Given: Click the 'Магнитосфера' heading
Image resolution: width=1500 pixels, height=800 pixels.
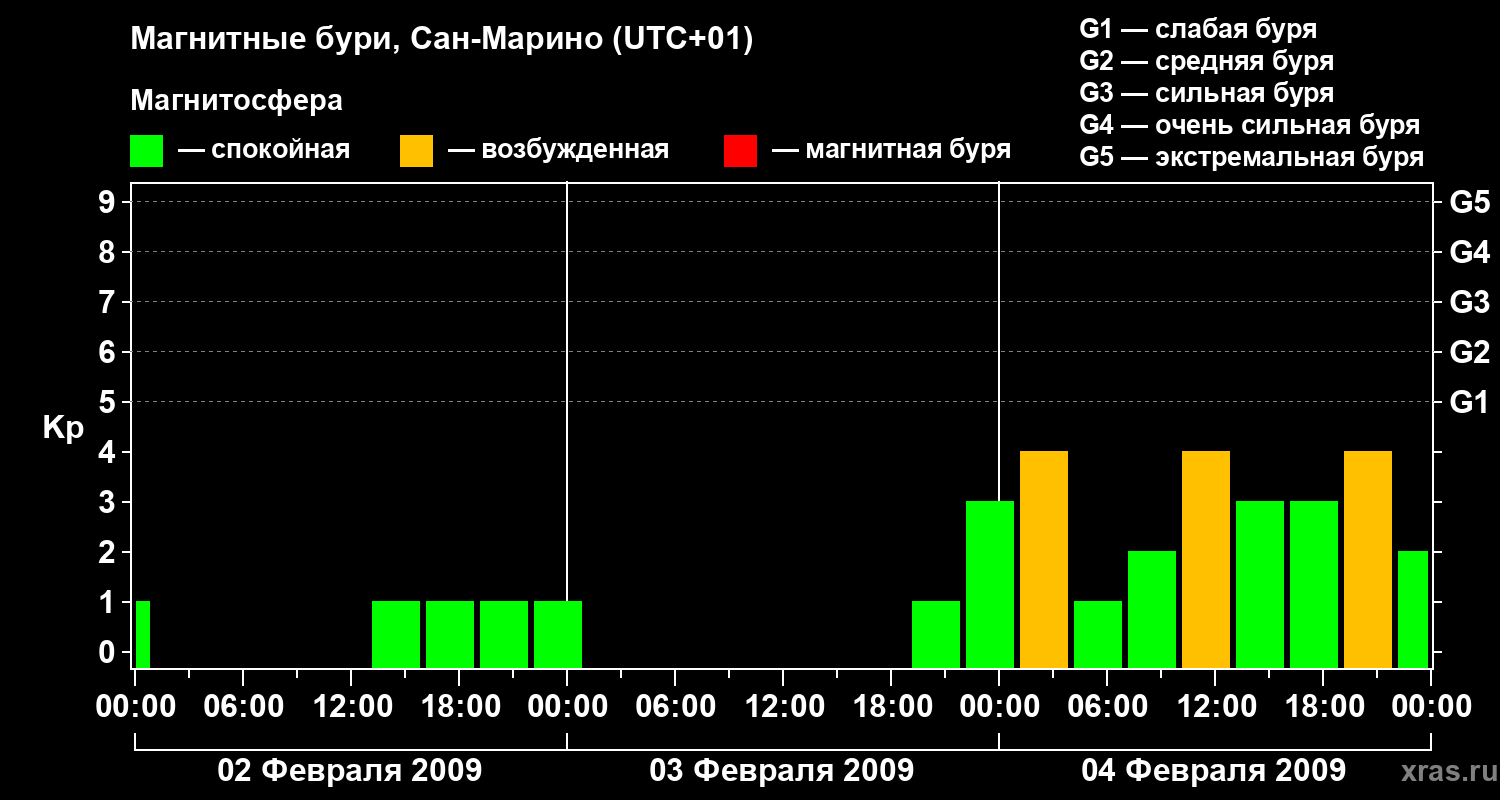Looking at the screenshot, I should click(x=237, y=101).
